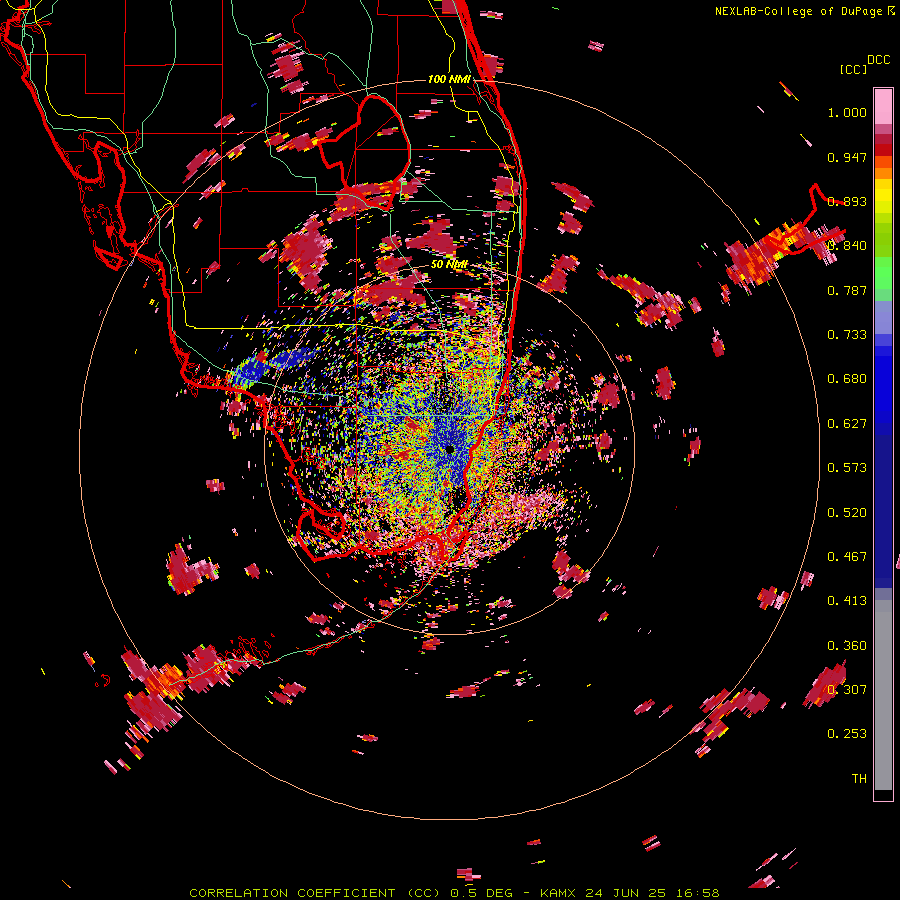The height and width of the screenshot is (900, 900).
Task: Select the 0.360 scale value
Action: 847,646
